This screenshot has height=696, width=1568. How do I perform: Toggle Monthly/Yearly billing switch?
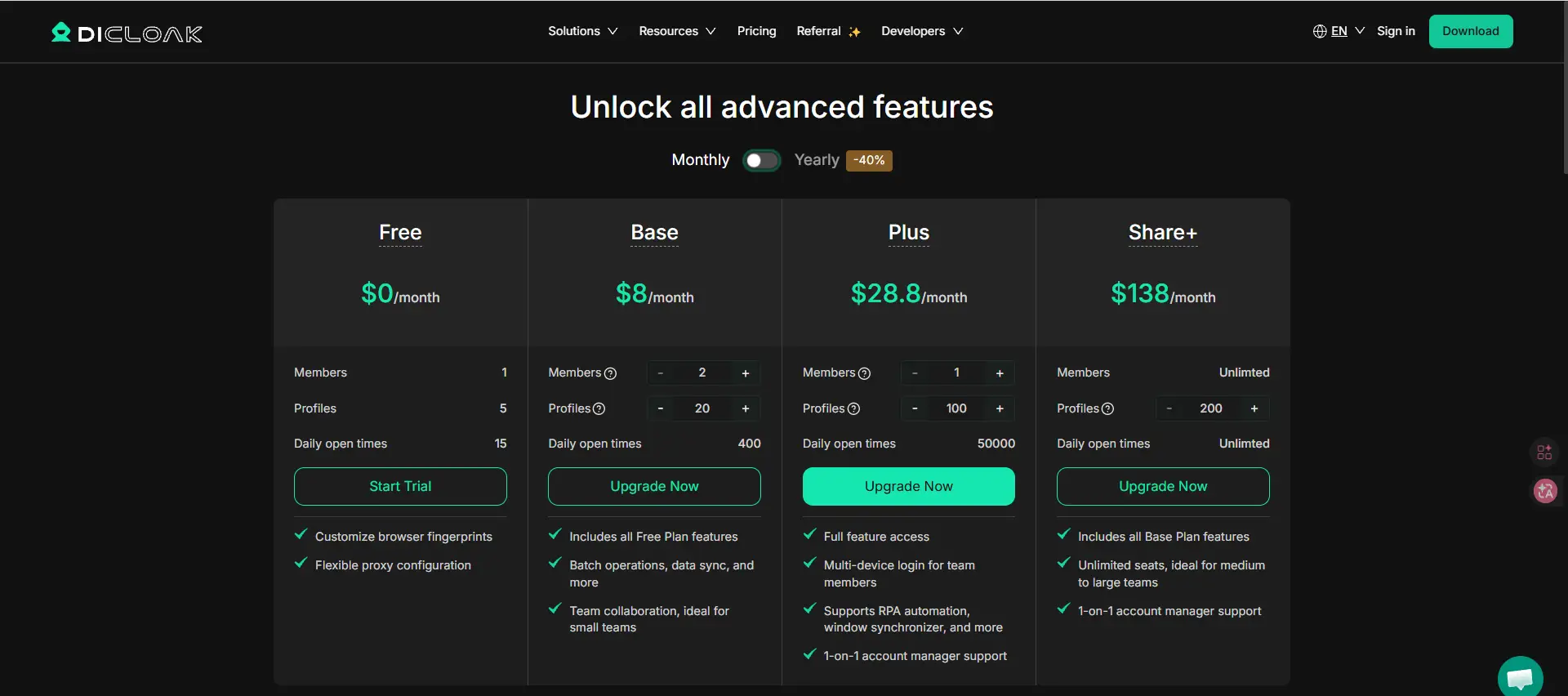(761, 160)
